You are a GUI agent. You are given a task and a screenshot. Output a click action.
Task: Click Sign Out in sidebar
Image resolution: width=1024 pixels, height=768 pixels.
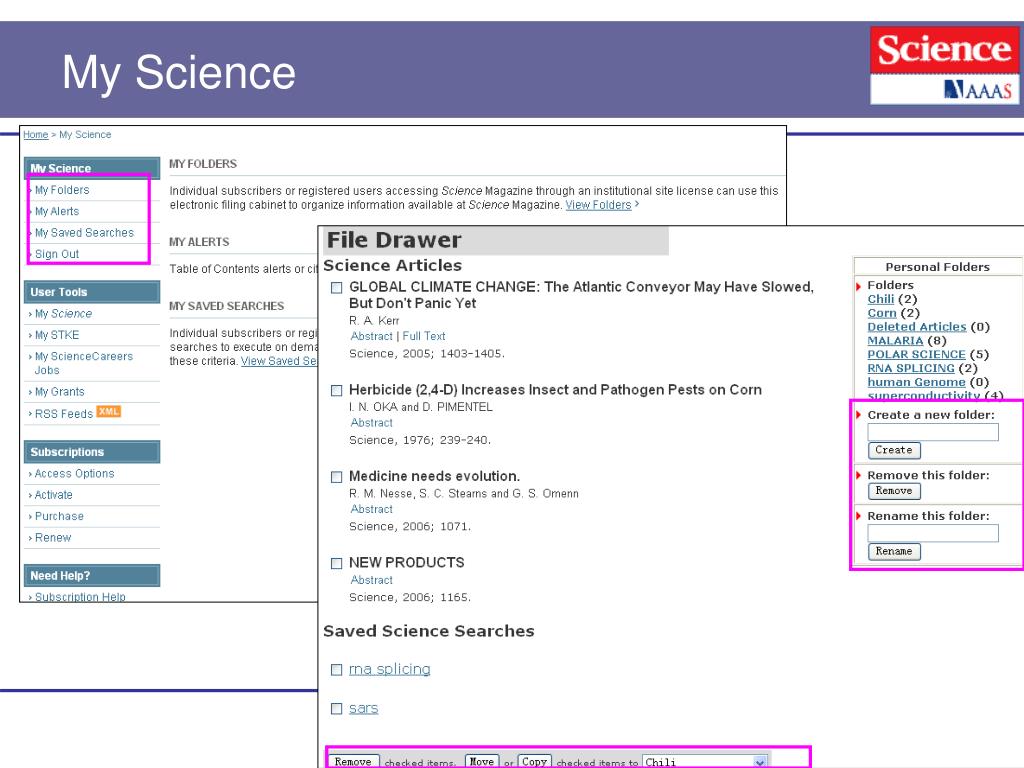coord(57,254)
